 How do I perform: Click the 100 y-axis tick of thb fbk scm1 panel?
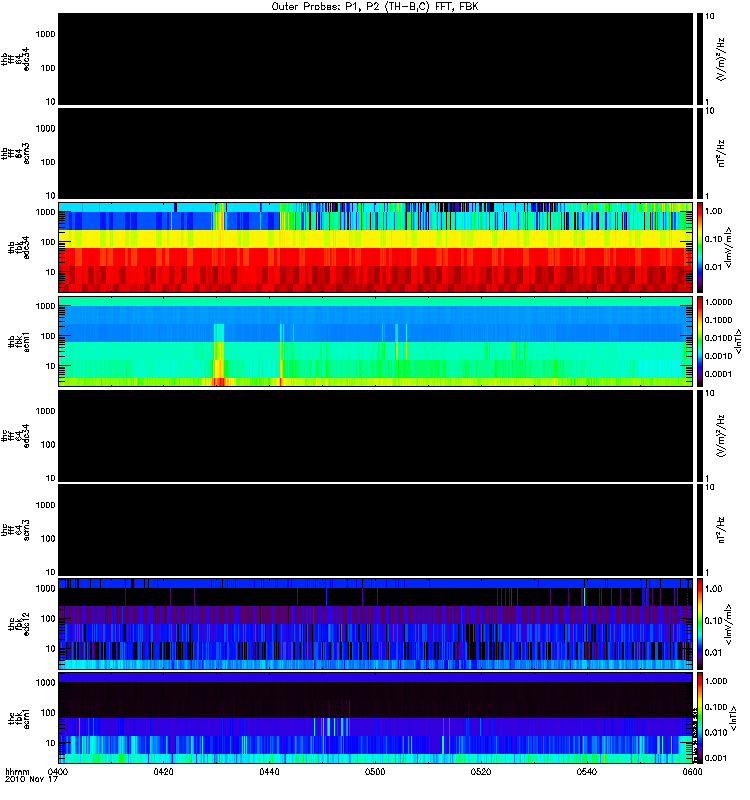pos(48,336)
